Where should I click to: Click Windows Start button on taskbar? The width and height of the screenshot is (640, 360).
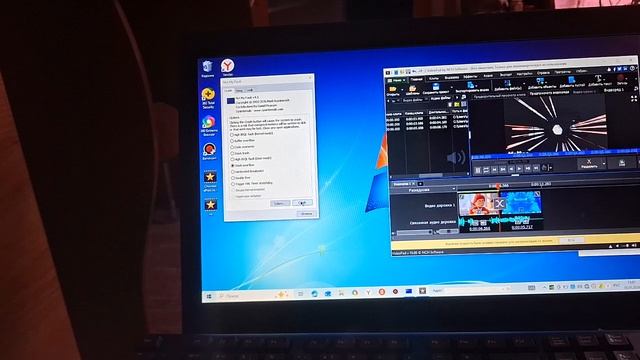[x=209, y=296]
